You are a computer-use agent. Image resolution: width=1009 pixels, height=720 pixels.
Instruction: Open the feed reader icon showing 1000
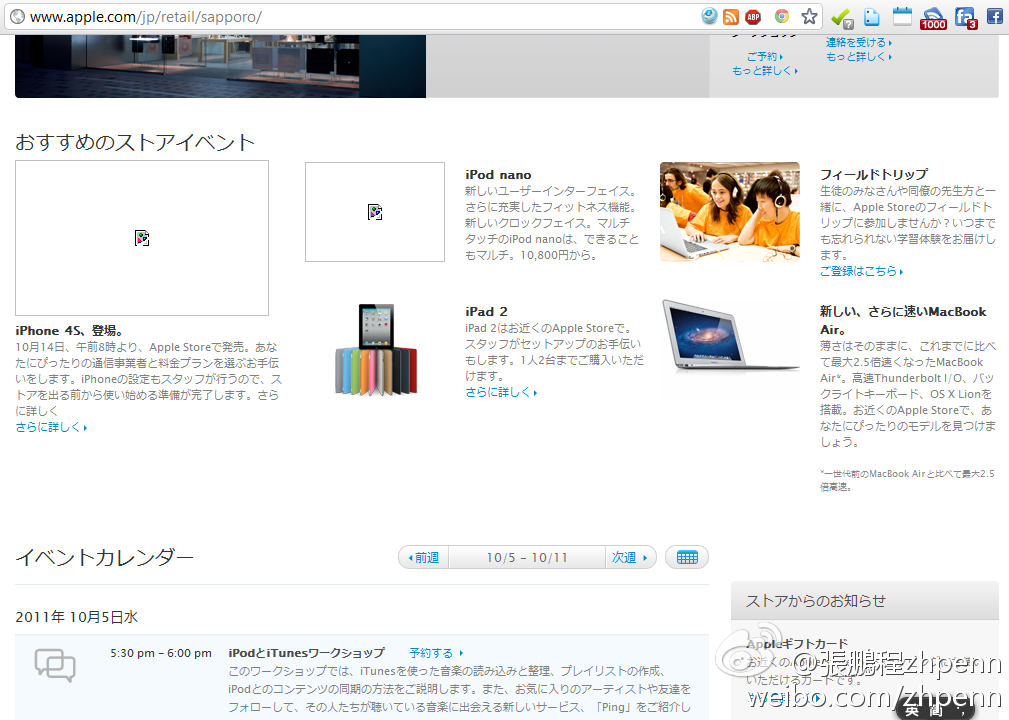click(934, 19)
